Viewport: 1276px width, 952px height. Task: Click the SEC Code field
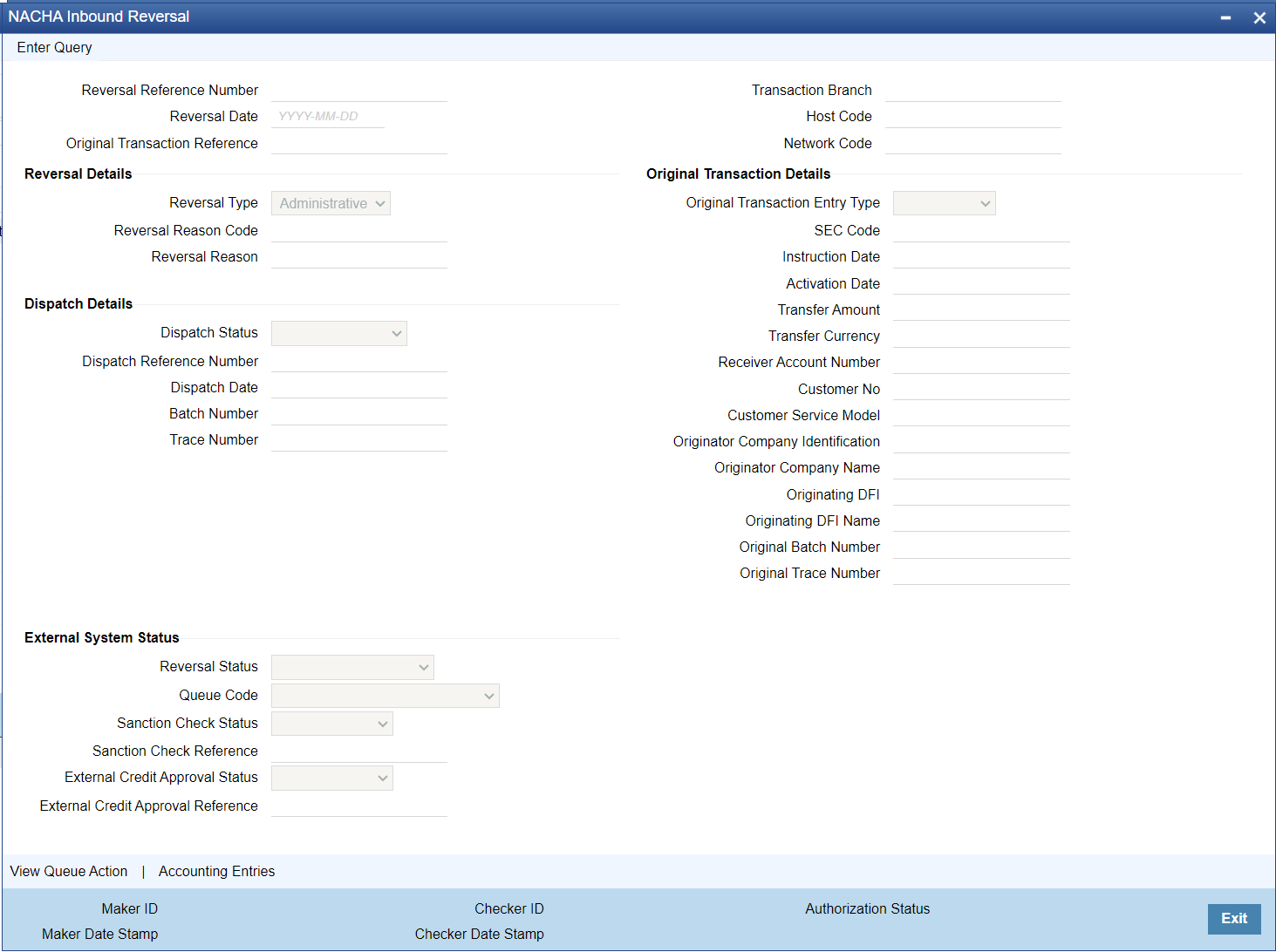point(981,230)
